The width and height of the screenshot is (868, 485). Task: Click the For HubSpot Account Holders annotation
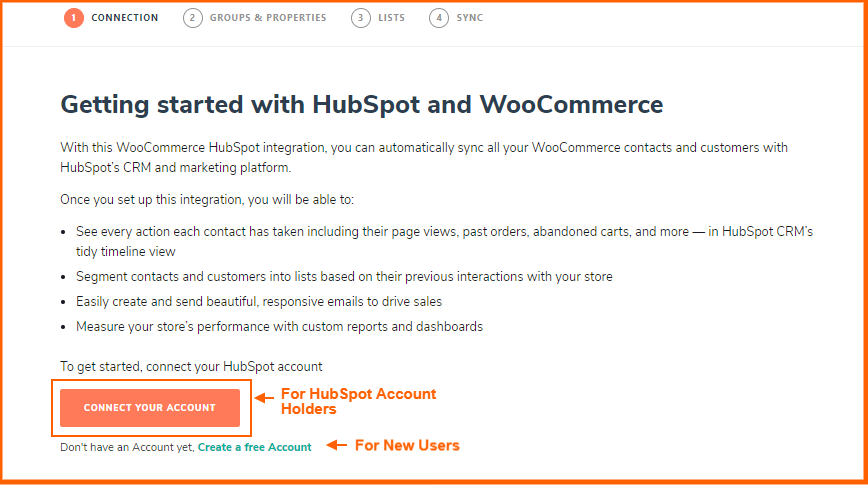[359, 401]
